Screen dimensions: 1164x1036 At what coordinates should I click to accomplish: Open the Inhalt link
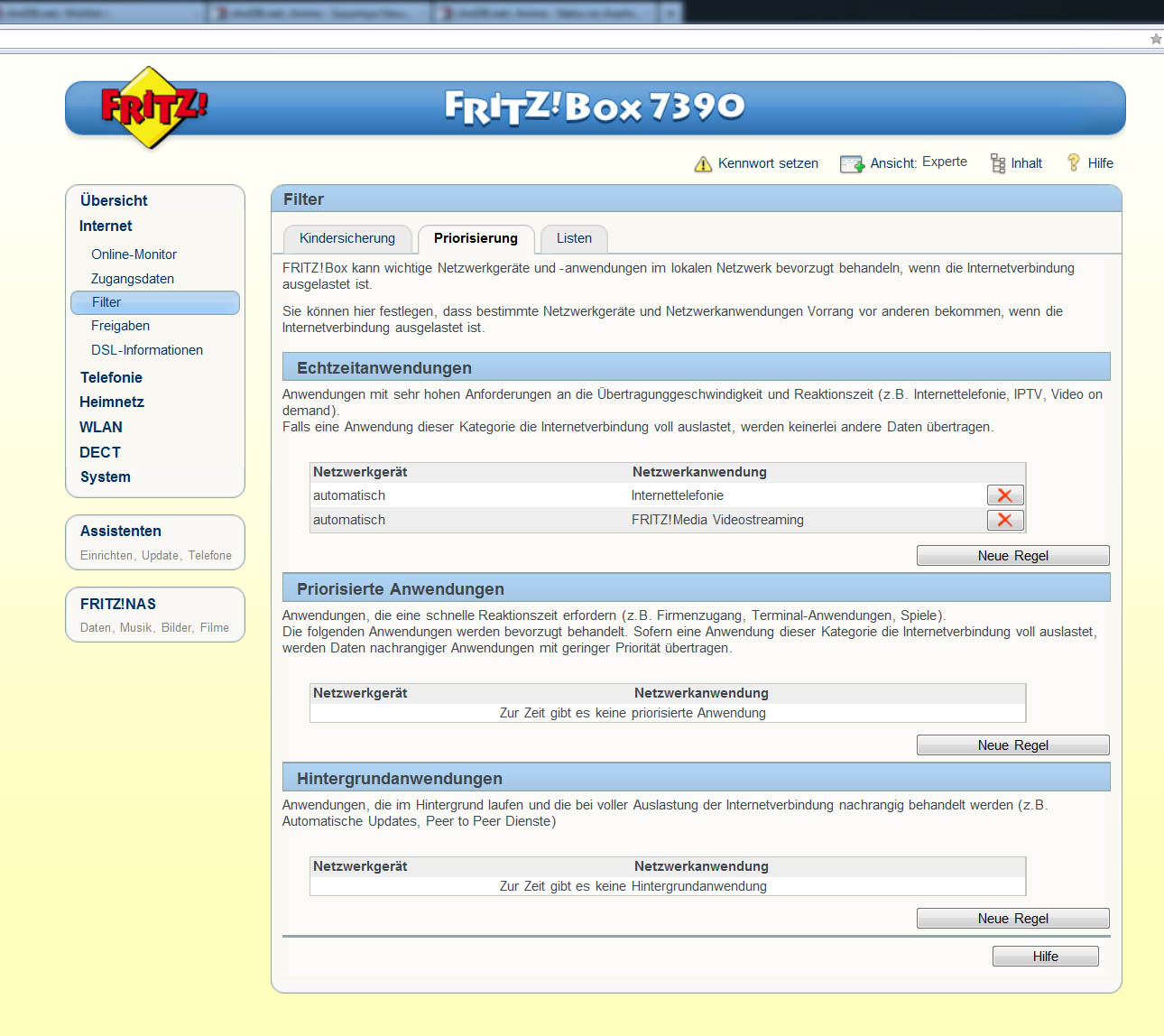coord(1026,163)
